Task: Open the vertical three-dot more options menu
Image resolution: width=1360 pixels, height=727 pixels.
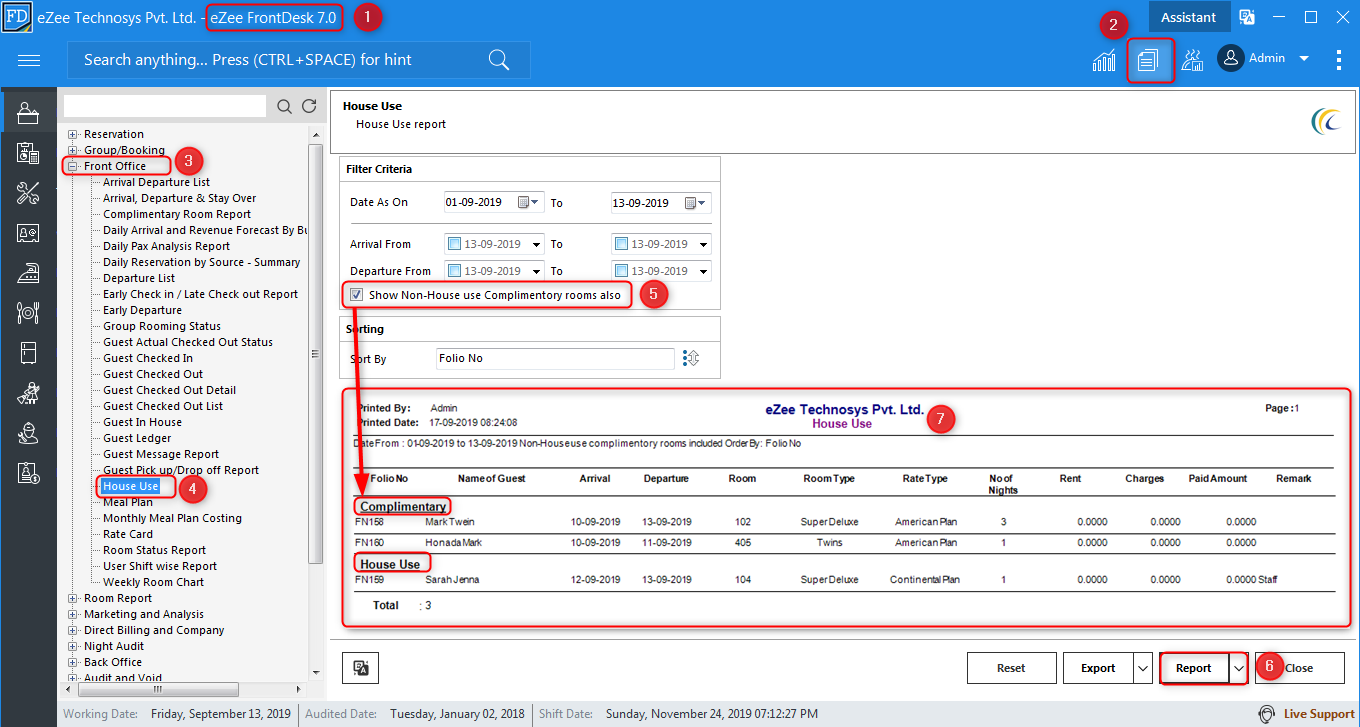Action: 1338,60
